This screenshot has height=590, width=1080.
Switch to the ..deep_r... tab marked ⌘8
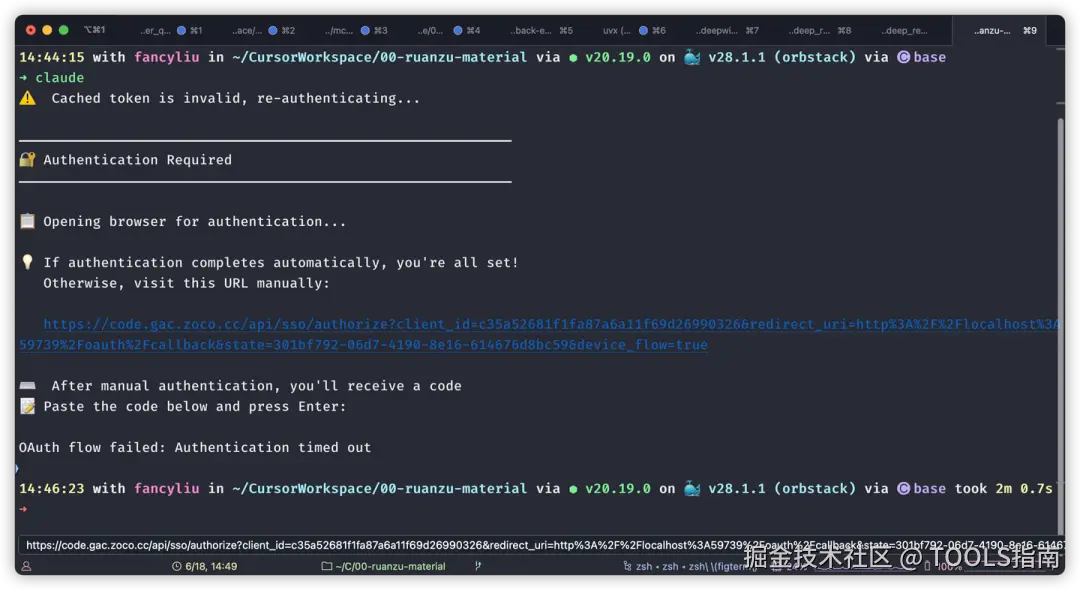point(819,30)
